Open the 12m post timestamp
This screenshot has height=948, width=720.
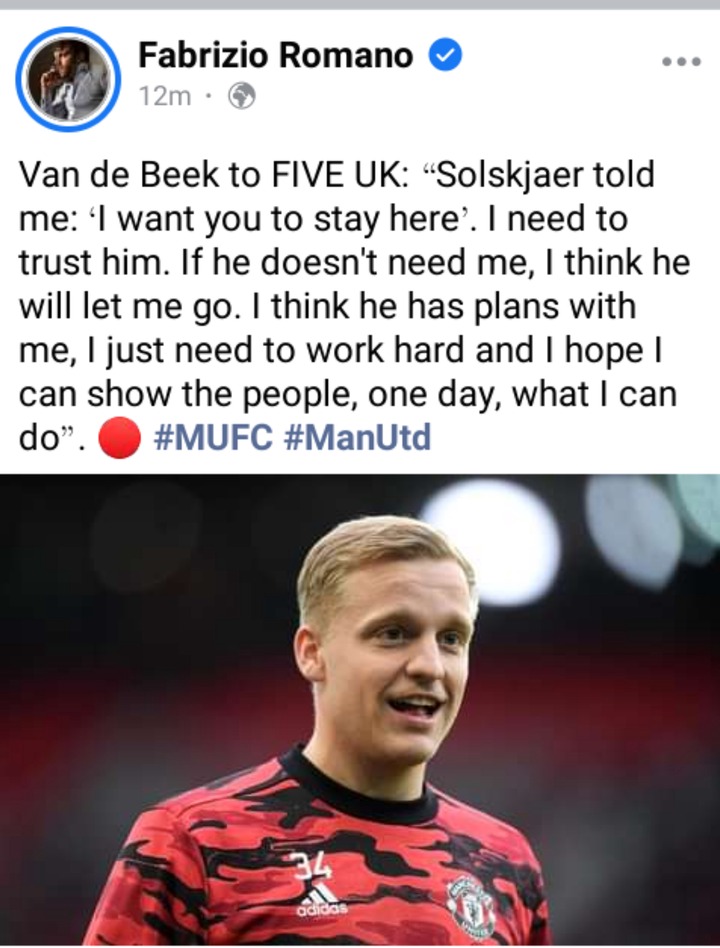(164, 96)
